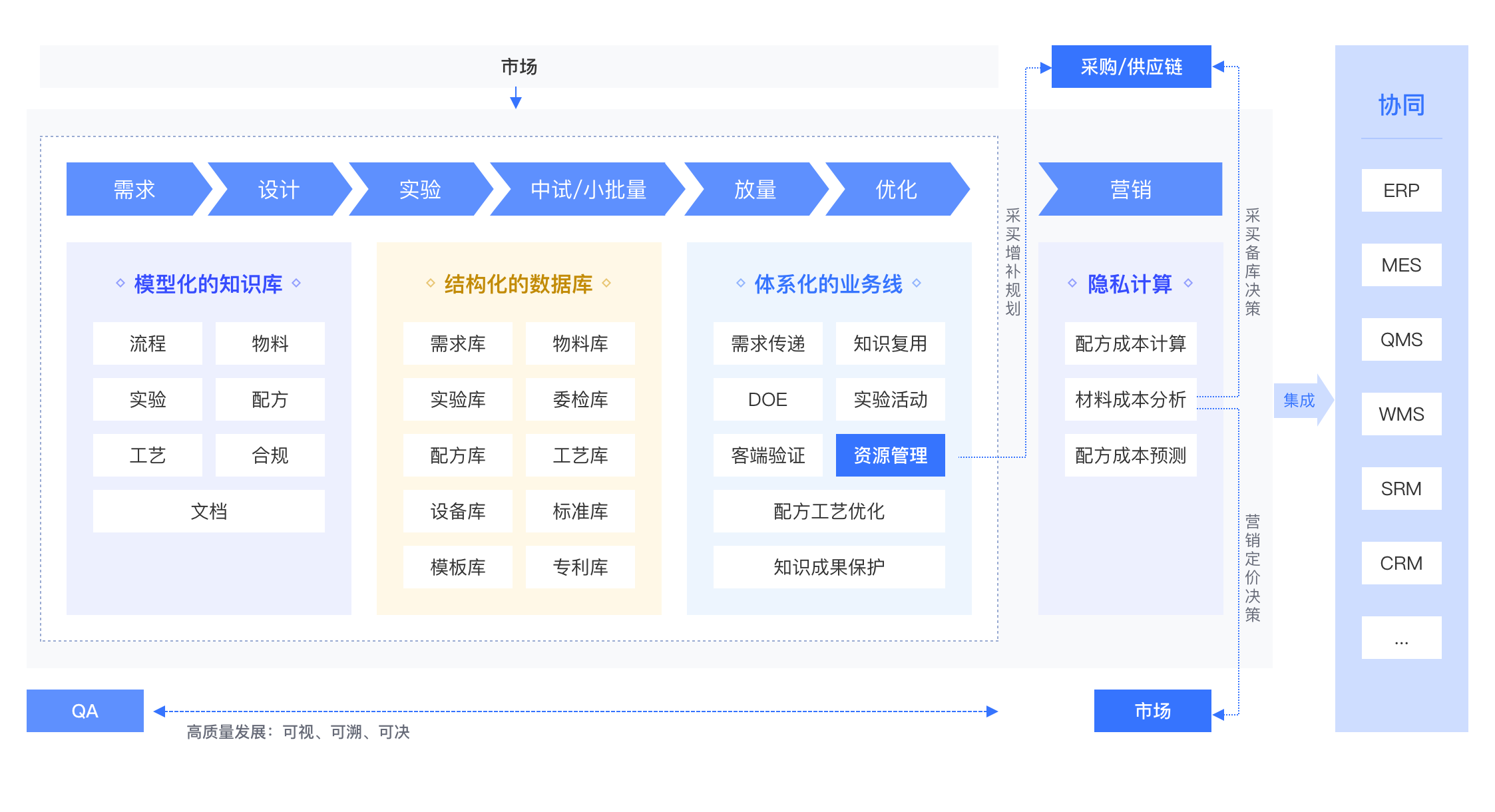This screenshot has width=1495, height=812.
Task: Select the 专利库 database cell
Action: 580,567
